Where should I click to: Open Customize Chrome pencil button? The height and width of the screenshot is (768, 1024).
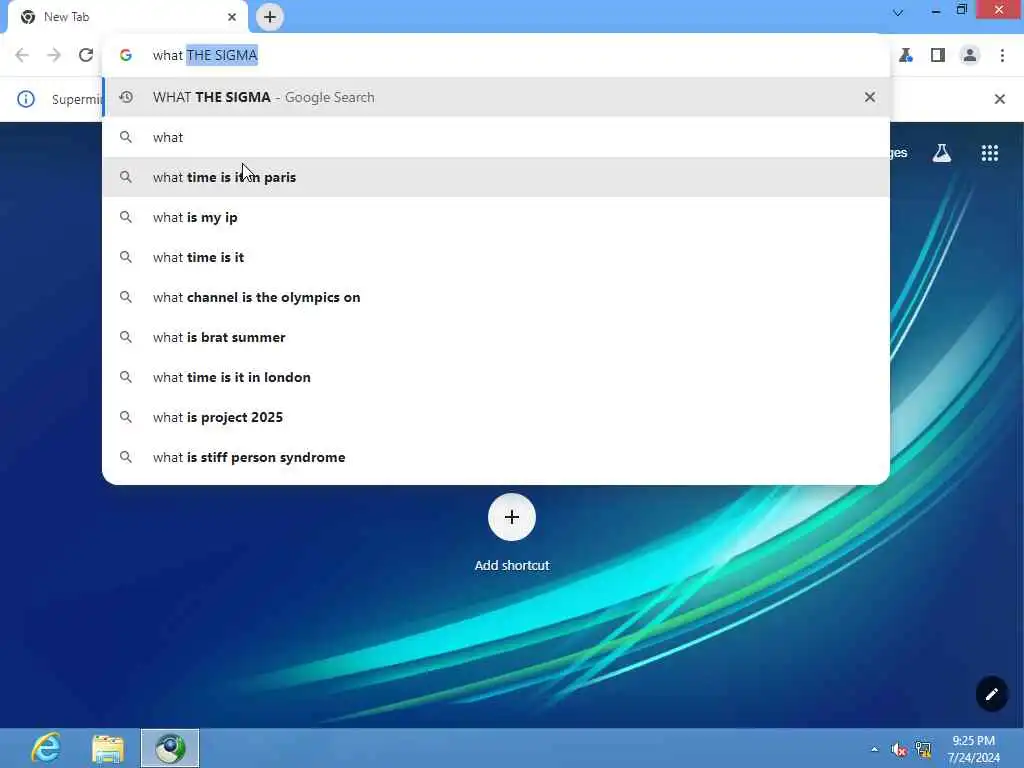(x=991, y=694)
